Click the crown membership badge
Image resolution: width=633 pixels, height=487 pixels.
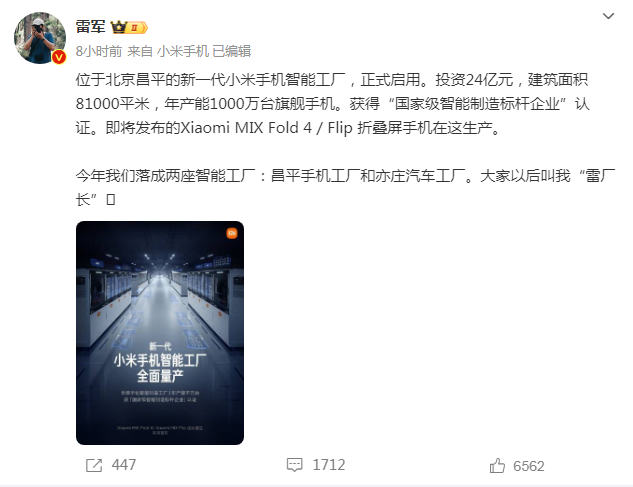119,27
